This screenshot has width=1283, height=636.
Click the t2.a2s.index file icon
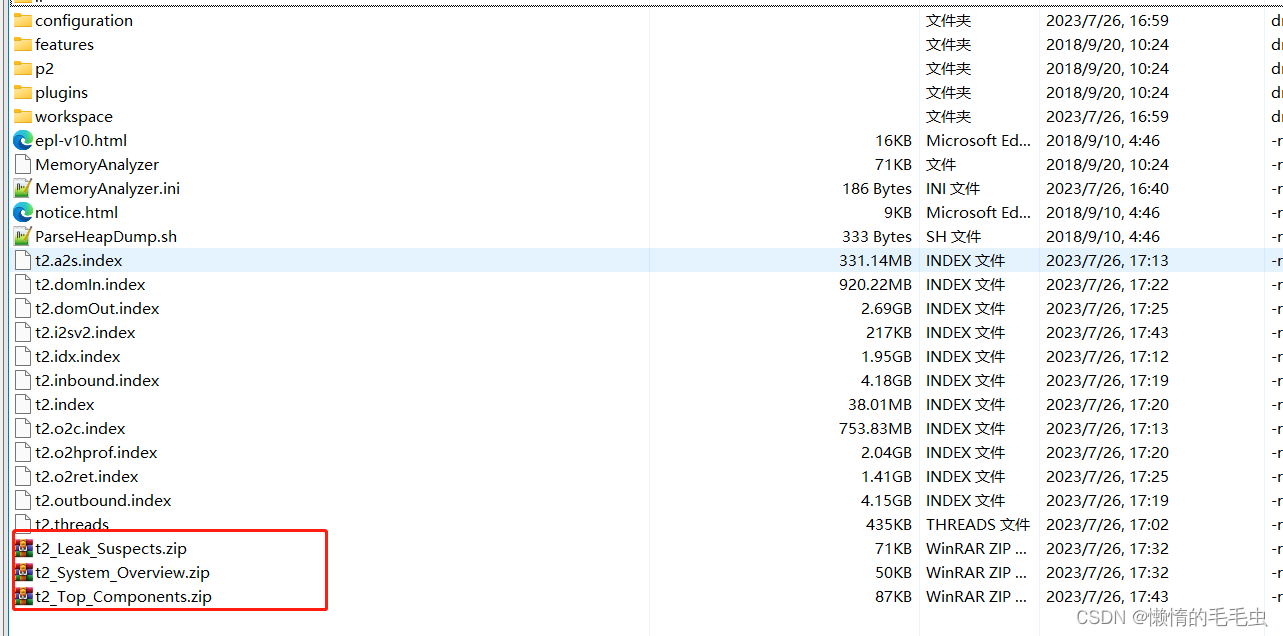pyautogui.click(x=22, y=260)
